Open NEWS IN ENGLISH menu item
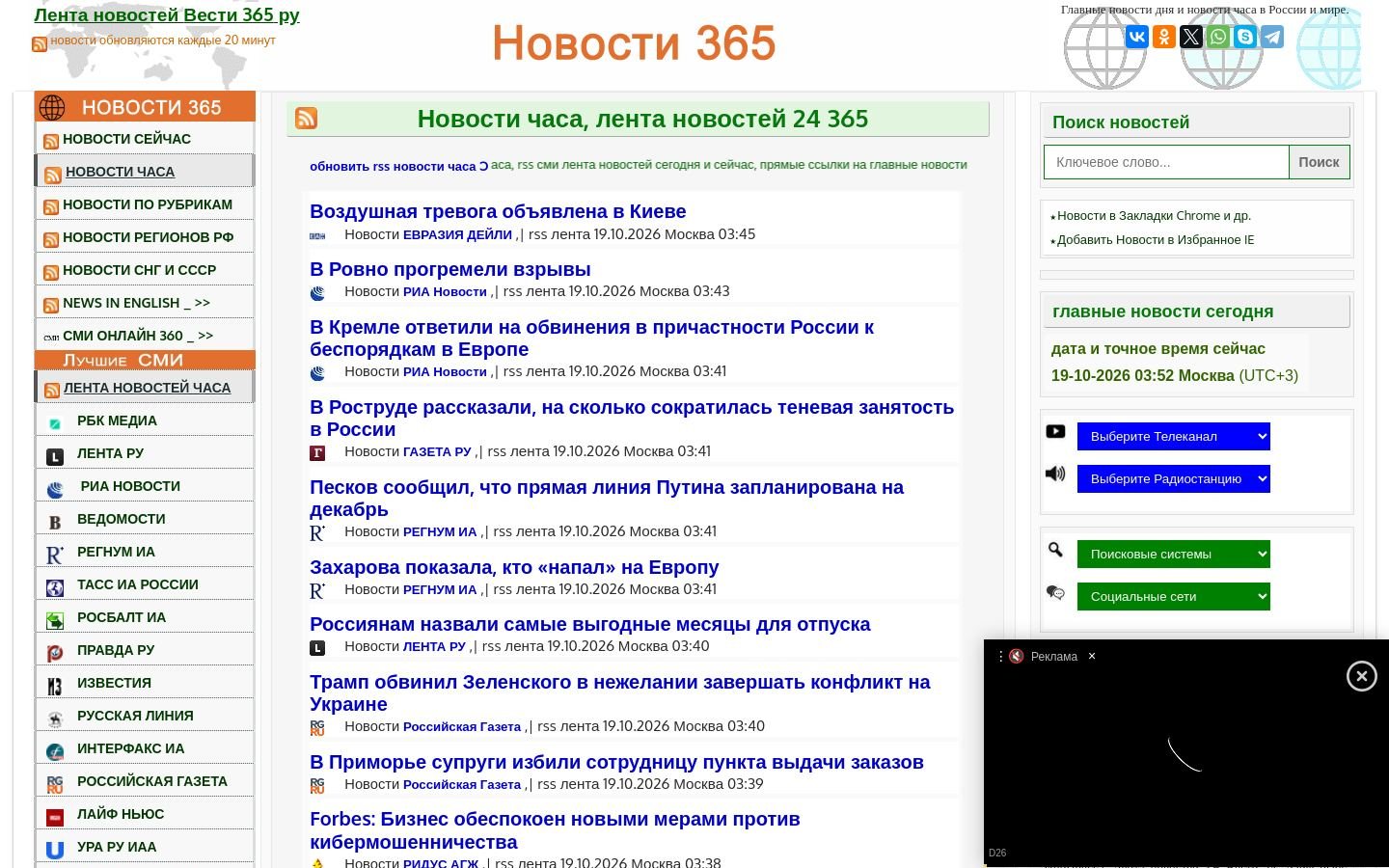 click(x=145, y=303)
